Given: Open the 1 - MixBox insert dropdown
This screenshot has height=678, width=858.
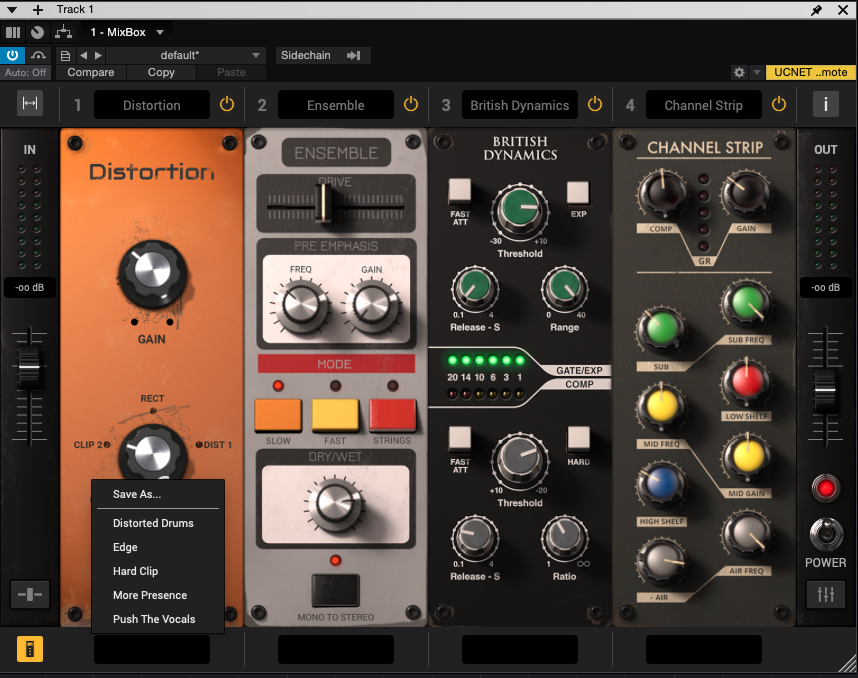Looking at the screenshot, I should [x=127, y=32].
